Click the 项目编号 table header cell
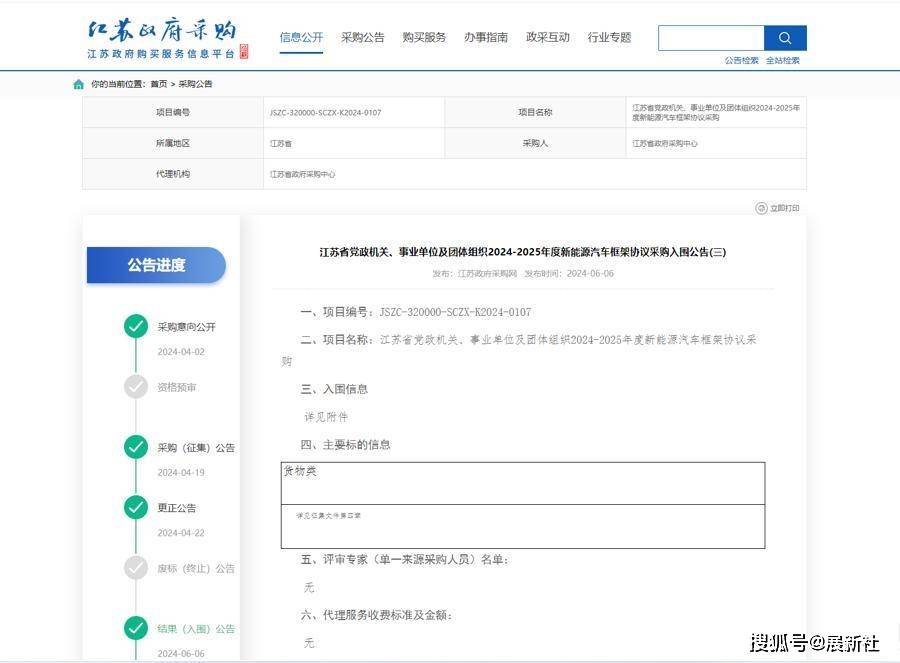 [173, 112]
